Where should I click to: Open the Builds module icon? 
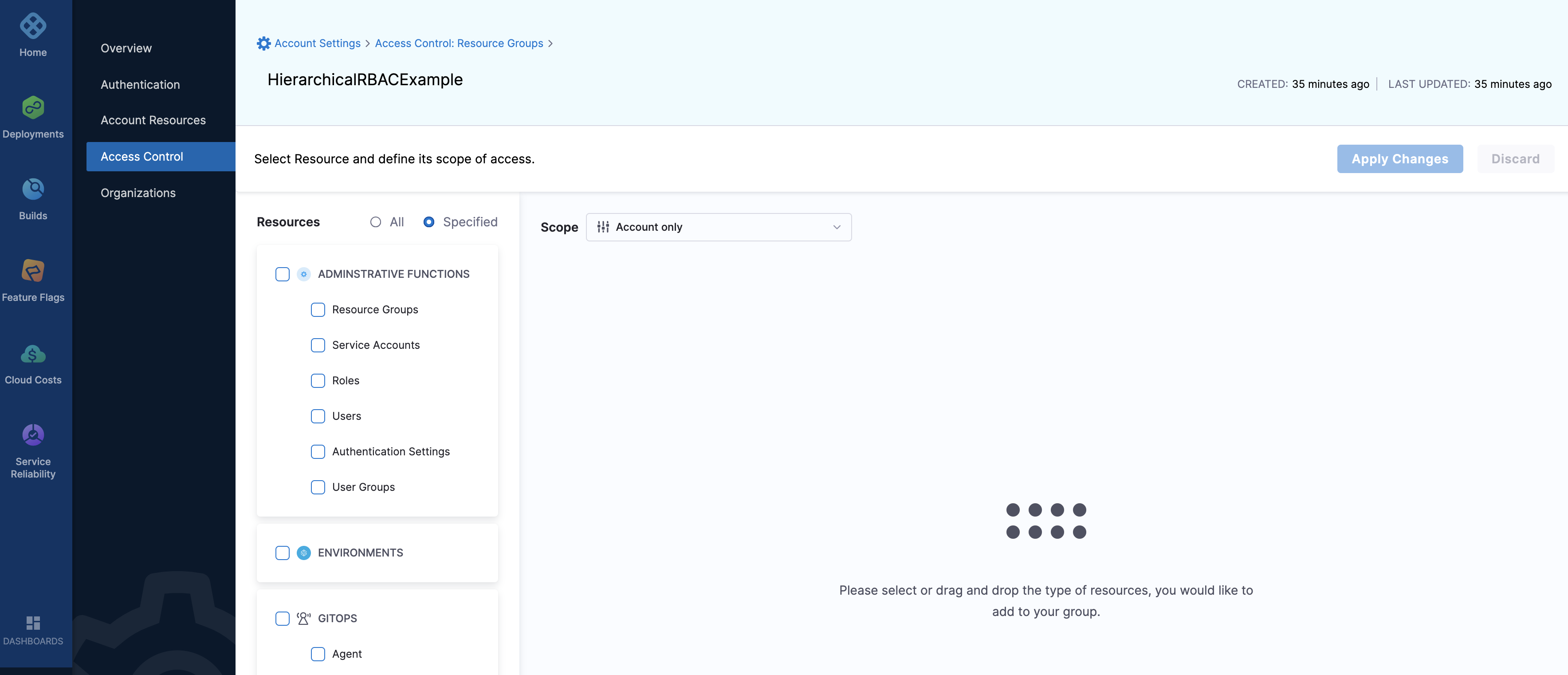pyautogui.click(x=33, y=189)
